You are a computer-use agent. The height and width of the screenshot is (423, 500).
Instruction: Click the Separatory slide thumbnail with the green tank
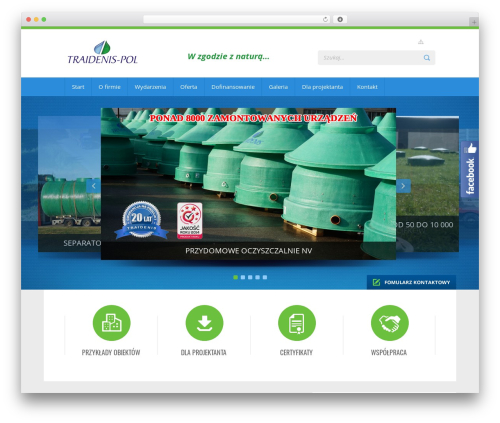(69, 184)
